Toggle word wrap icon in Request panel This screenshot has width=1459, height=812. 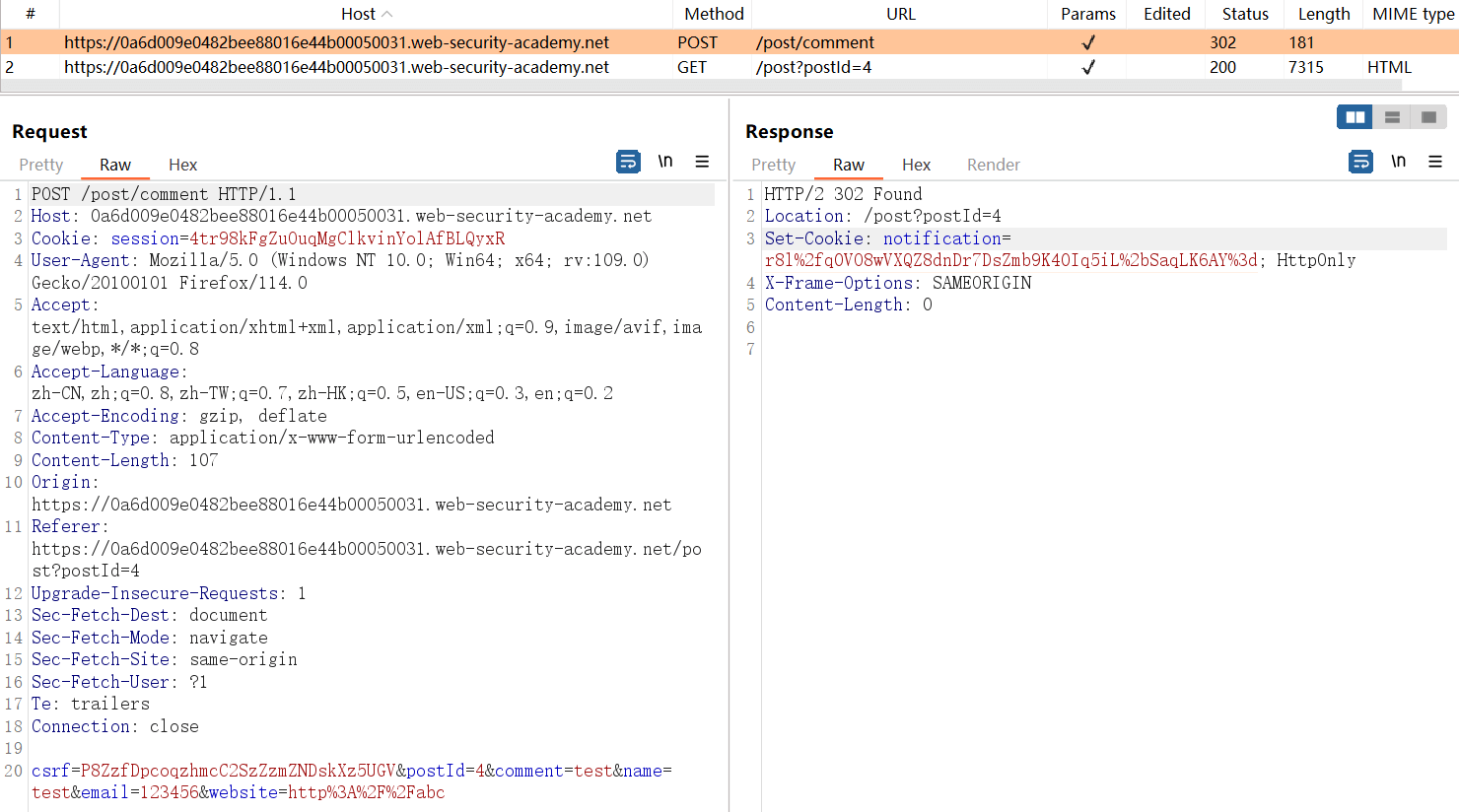[x=628, y=162]
